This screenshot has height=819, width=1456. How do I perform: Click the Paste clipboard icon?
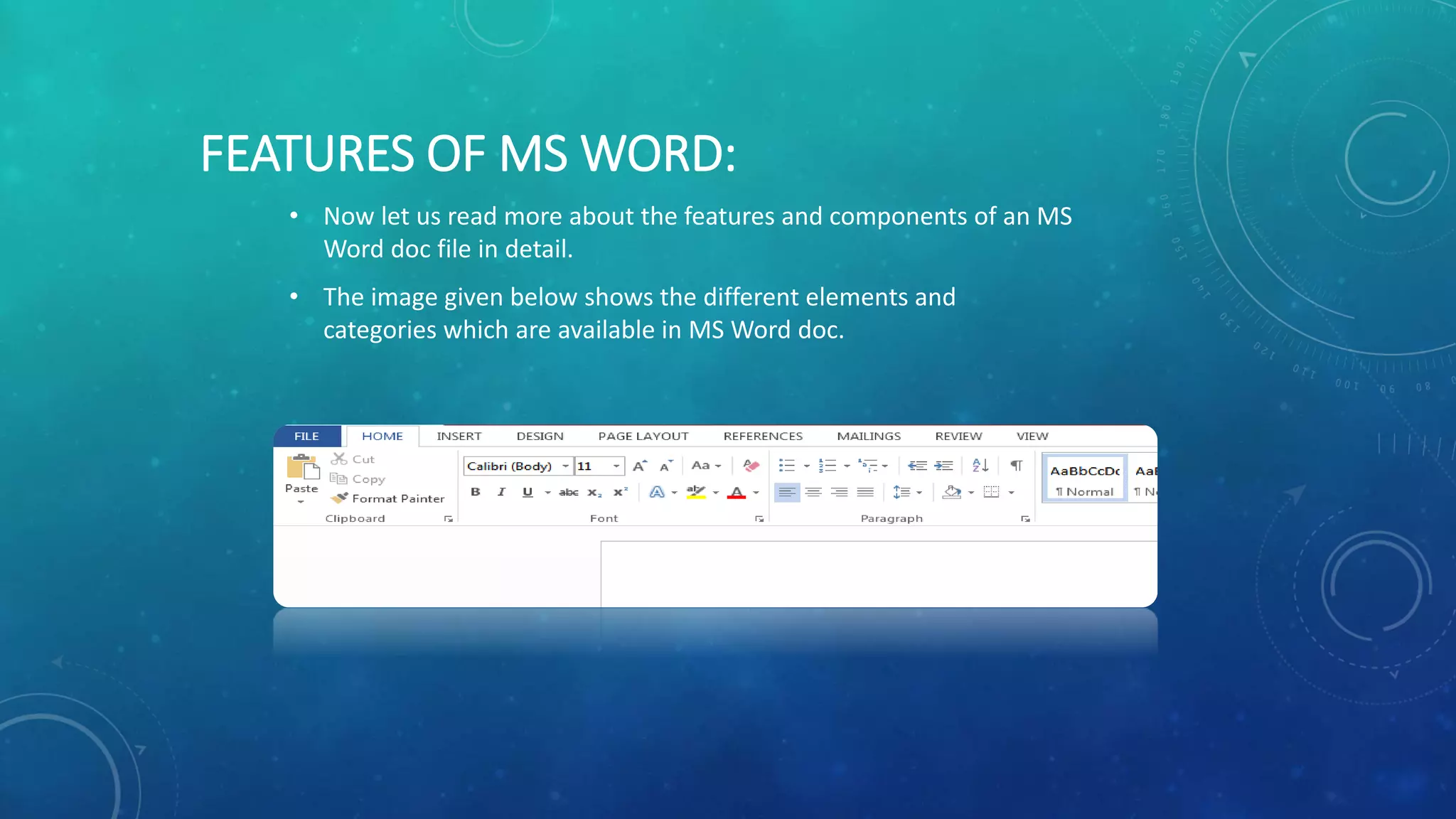pyautogui.click(x=302, y=467)
